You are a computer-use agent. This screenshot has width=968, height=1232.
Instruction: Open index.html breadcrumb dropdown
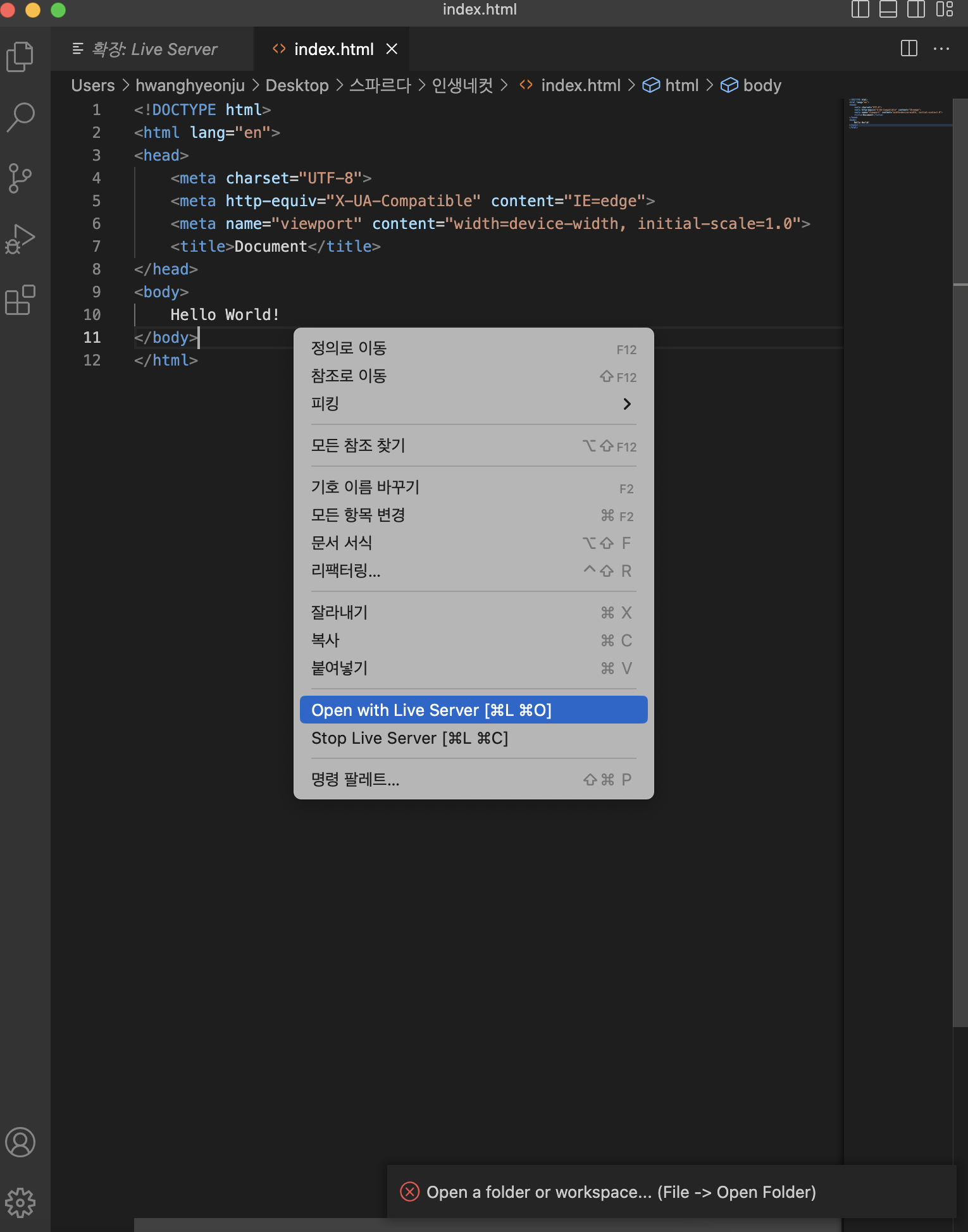[569, 85]
